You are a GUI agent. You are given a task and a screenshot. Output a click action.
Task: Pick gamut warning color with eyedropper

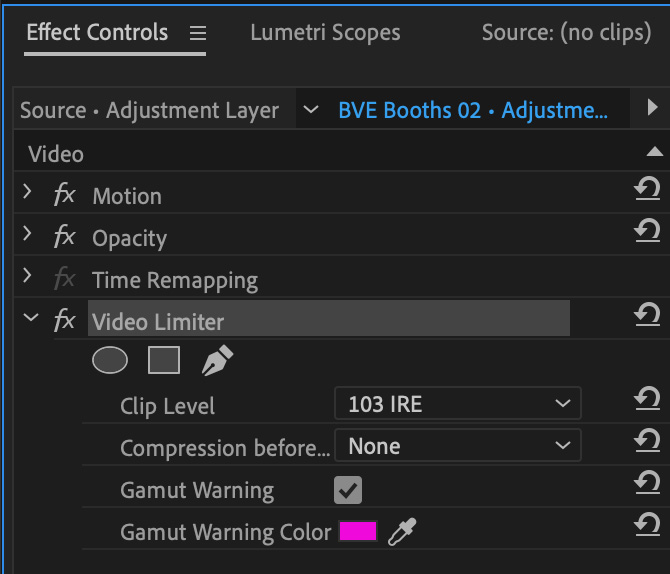click(x=402, y=532)
